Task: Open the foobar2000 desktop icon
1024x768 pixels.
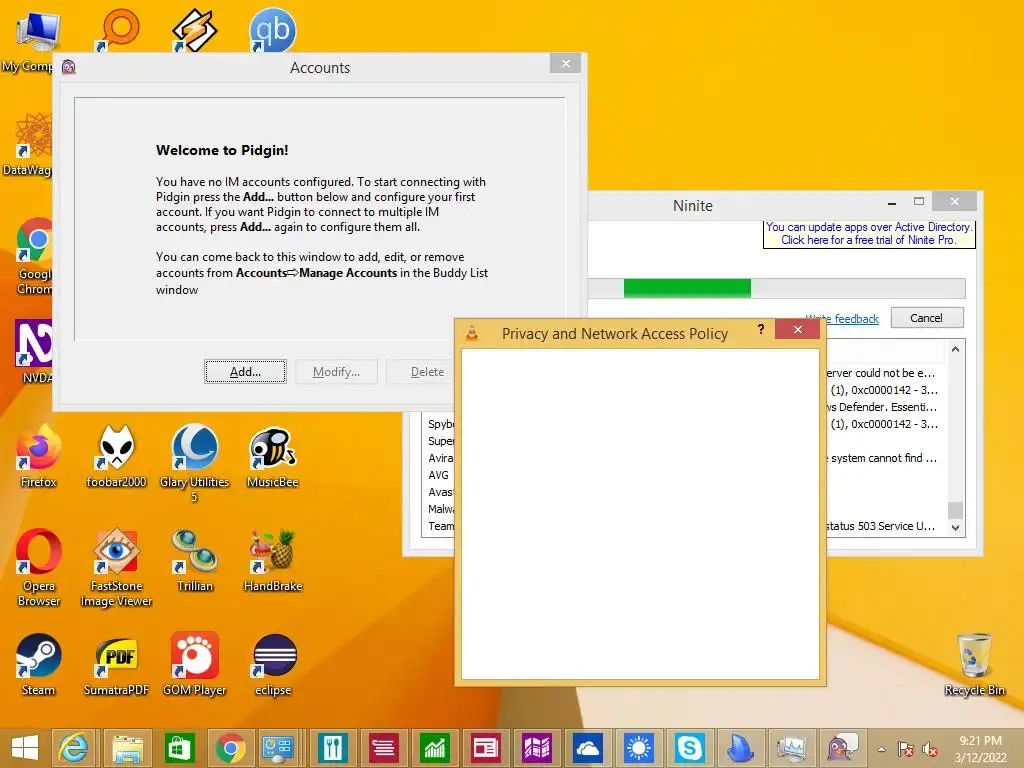Action: pos(116,456)
